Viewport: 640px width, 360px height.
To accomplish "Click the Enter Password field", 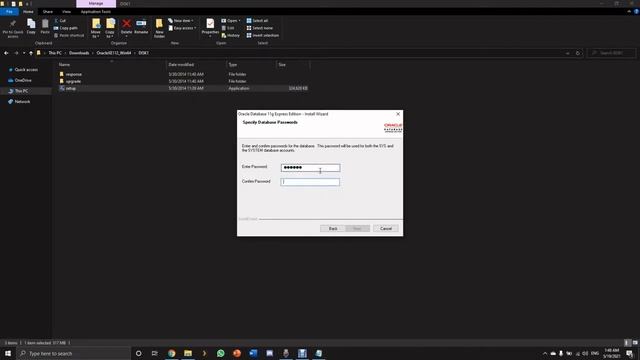I will pyautogui.click(x=310, y=168).
